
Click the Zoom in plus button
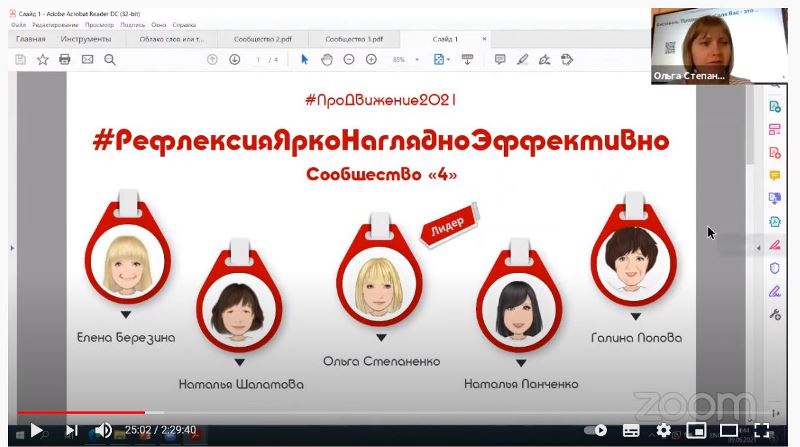click(x=371, y=60)
